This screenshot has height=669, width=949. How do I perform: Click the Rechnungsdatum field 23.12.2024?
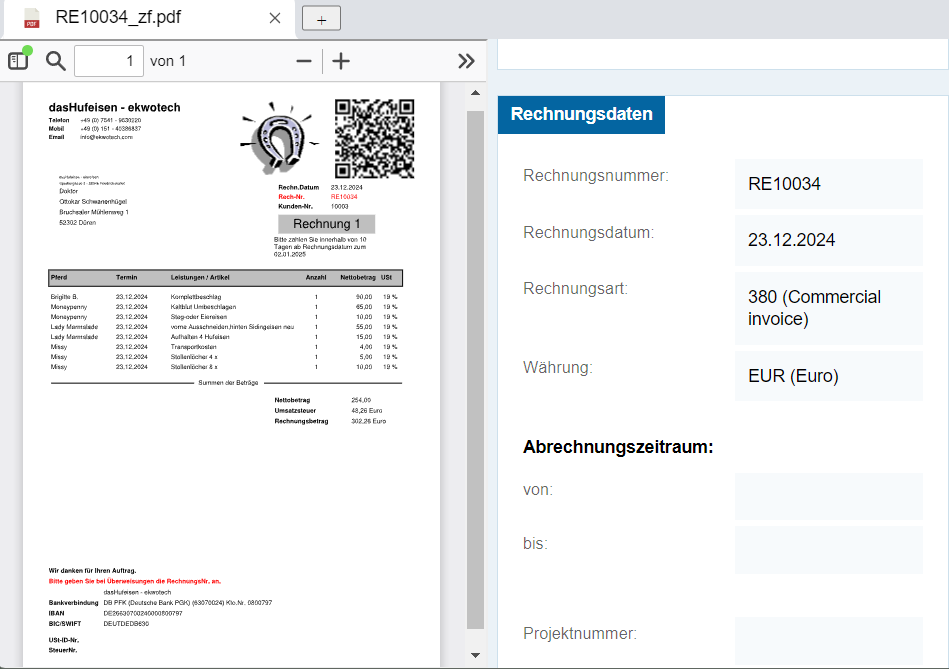pos(828,240)
